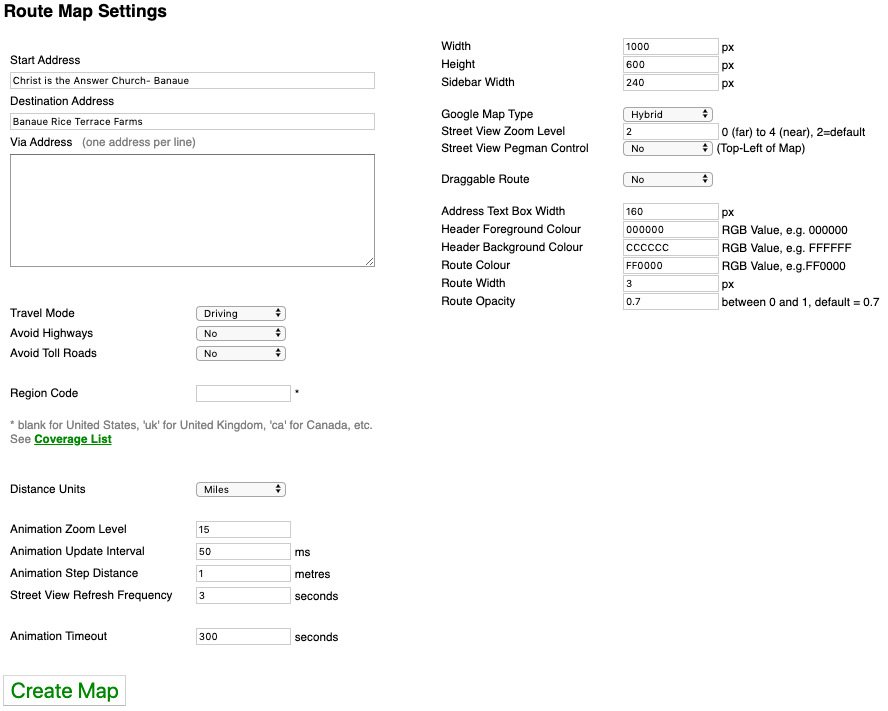This screenshot has width=888, height=711.
Task: Open the Street View Pegman Control dropdown
Action: (667, 148)
